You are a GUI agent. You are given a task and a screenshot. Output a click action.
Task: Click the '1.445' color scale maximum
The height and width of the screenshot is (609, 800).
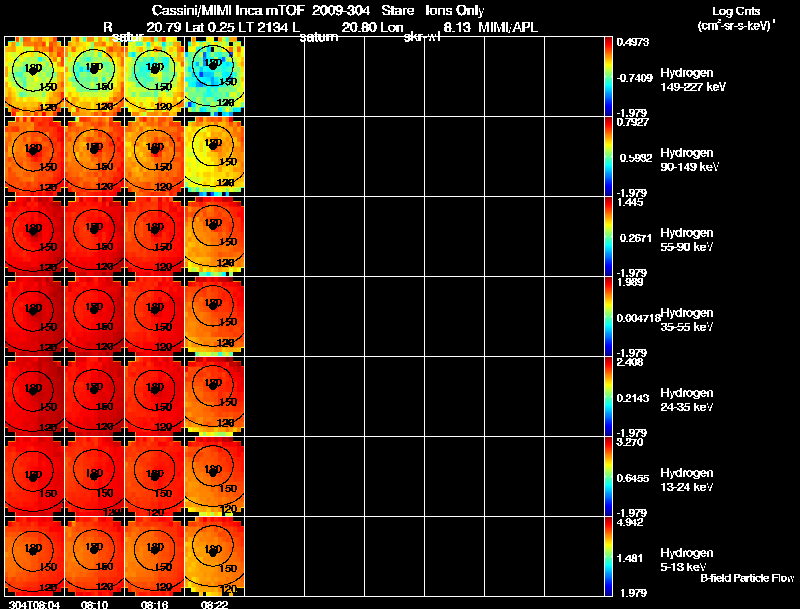click(x=630, y=202)
